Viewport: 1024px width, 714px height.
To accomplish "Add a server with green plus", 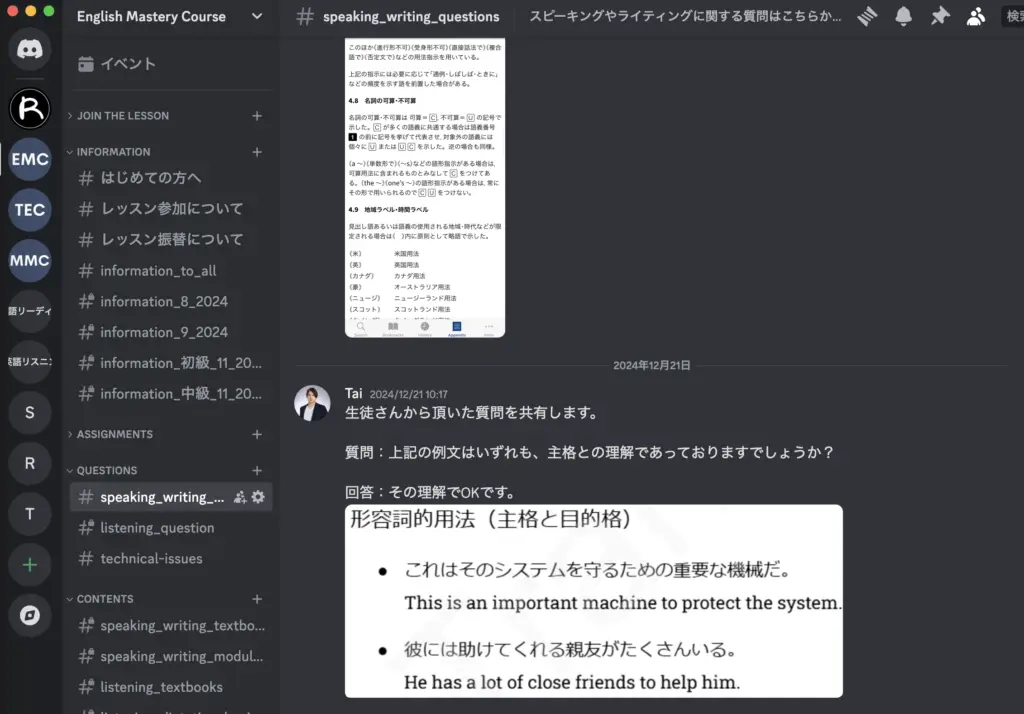I will coord(30,564).
